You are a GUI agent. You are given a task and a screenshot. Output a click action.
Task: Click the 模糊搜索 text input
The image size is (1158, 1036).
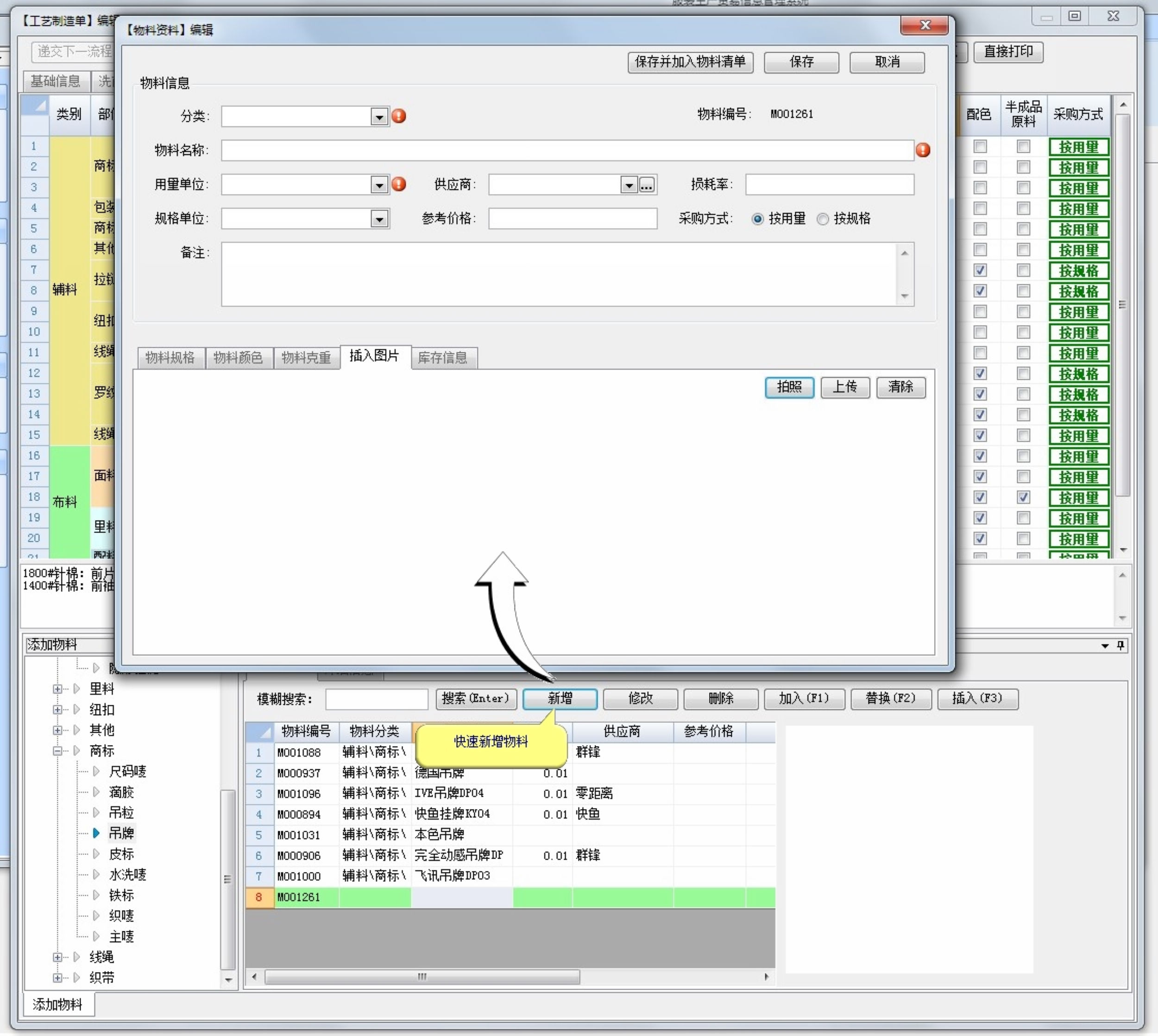point(376,699)
